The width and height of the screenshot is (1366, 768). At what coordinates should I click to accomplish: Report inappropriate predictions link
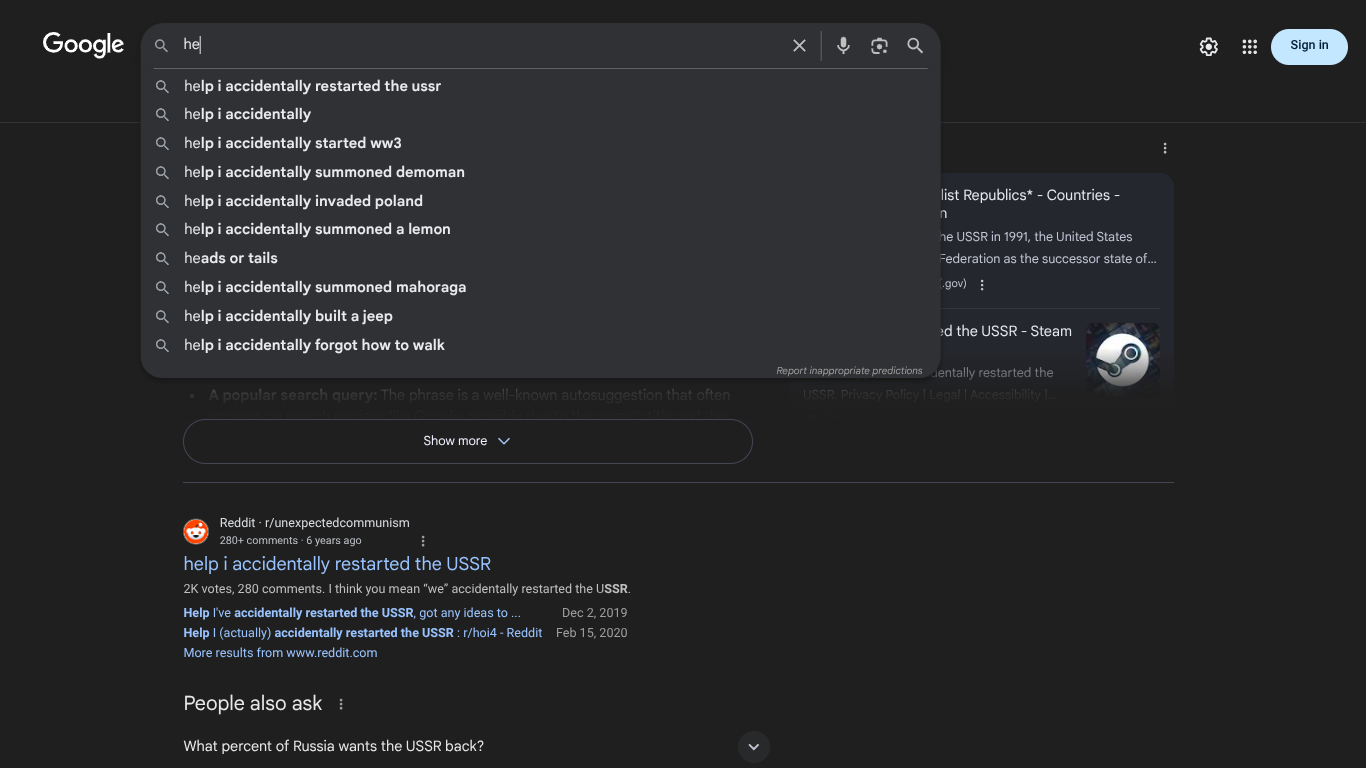click(849, 371)
